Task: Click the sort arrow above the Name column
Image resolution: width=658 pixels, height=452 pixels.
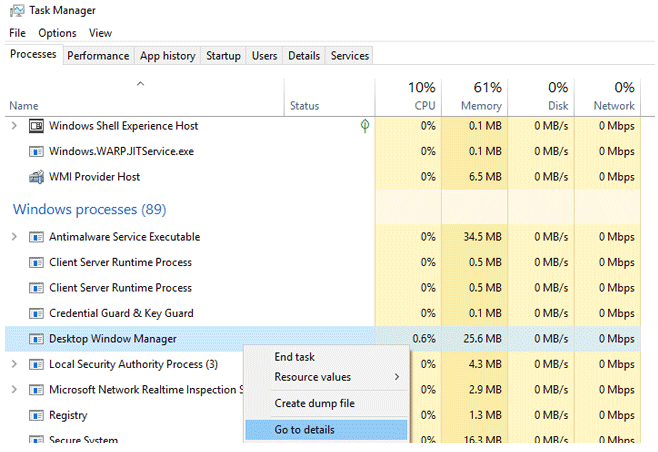Action: [141, 84]
